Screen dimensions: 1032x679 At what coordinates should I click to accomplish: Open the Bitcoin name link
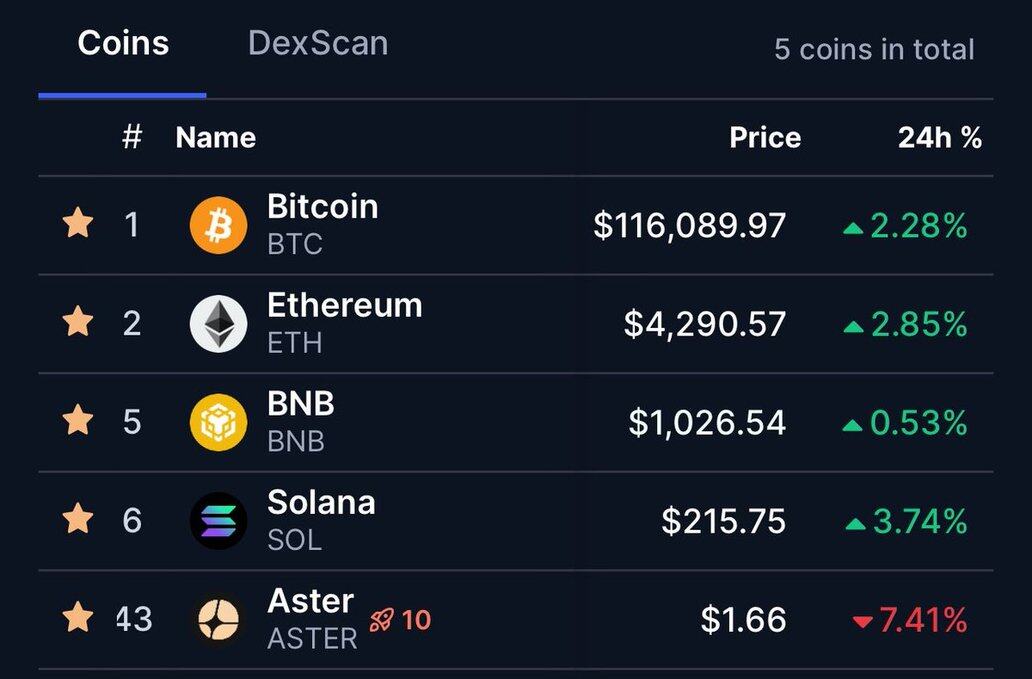(322, 207)
